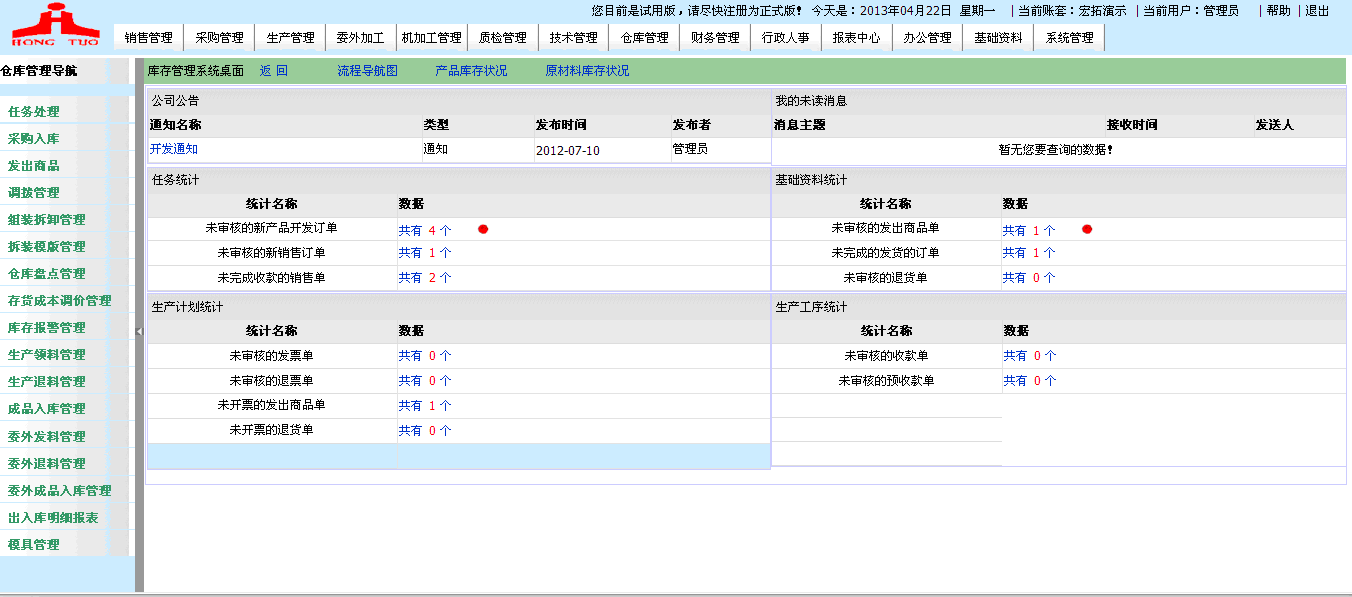Open 发出商品 in sidebar

click(x=34, y=165)
